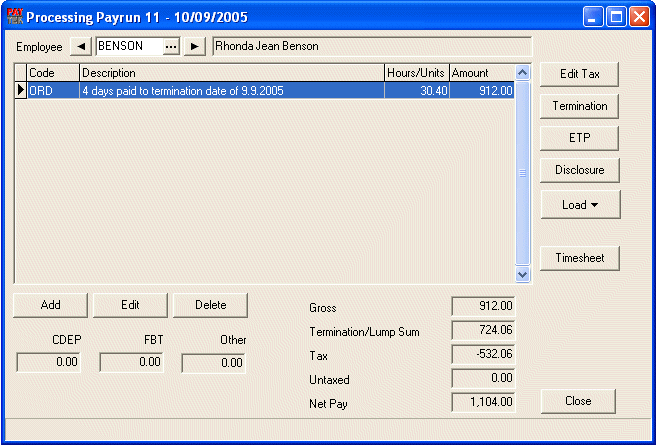Viewport: 657px width, 446px height.
Task: Click the Tax -532.06 field
Action: click(483, 355)
